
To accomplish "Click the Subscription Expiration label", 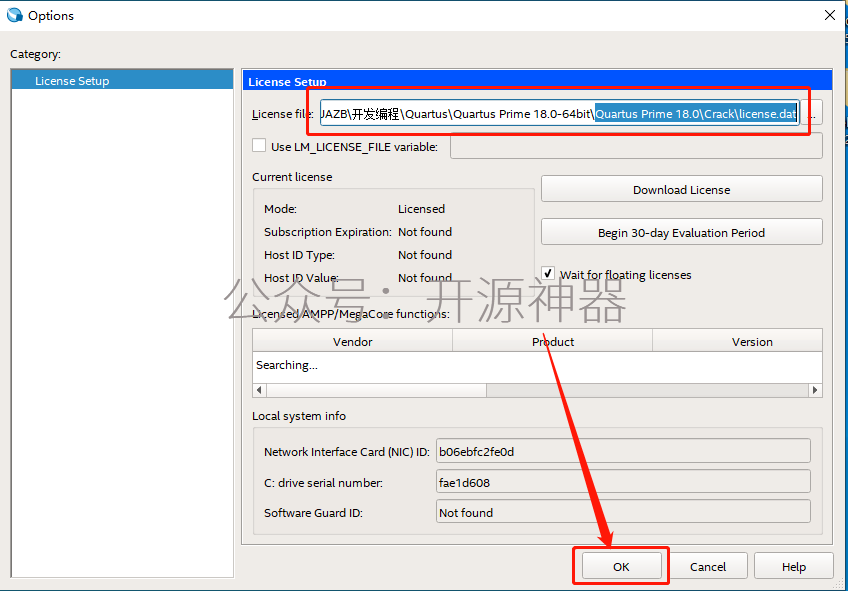I will [x=327, y=232].
